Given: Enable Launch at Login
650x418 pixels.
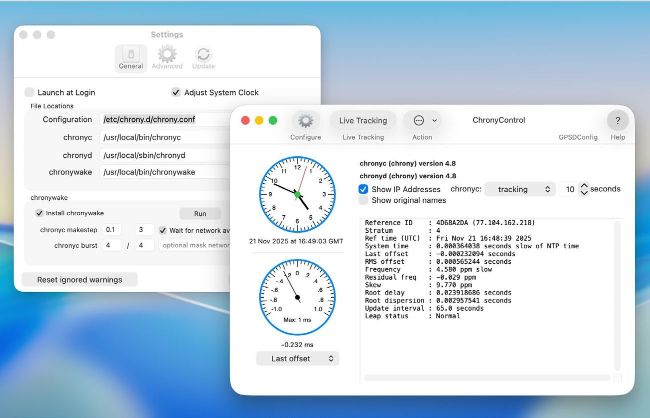Looking at the screenshot, I should [x=30, y=92].
